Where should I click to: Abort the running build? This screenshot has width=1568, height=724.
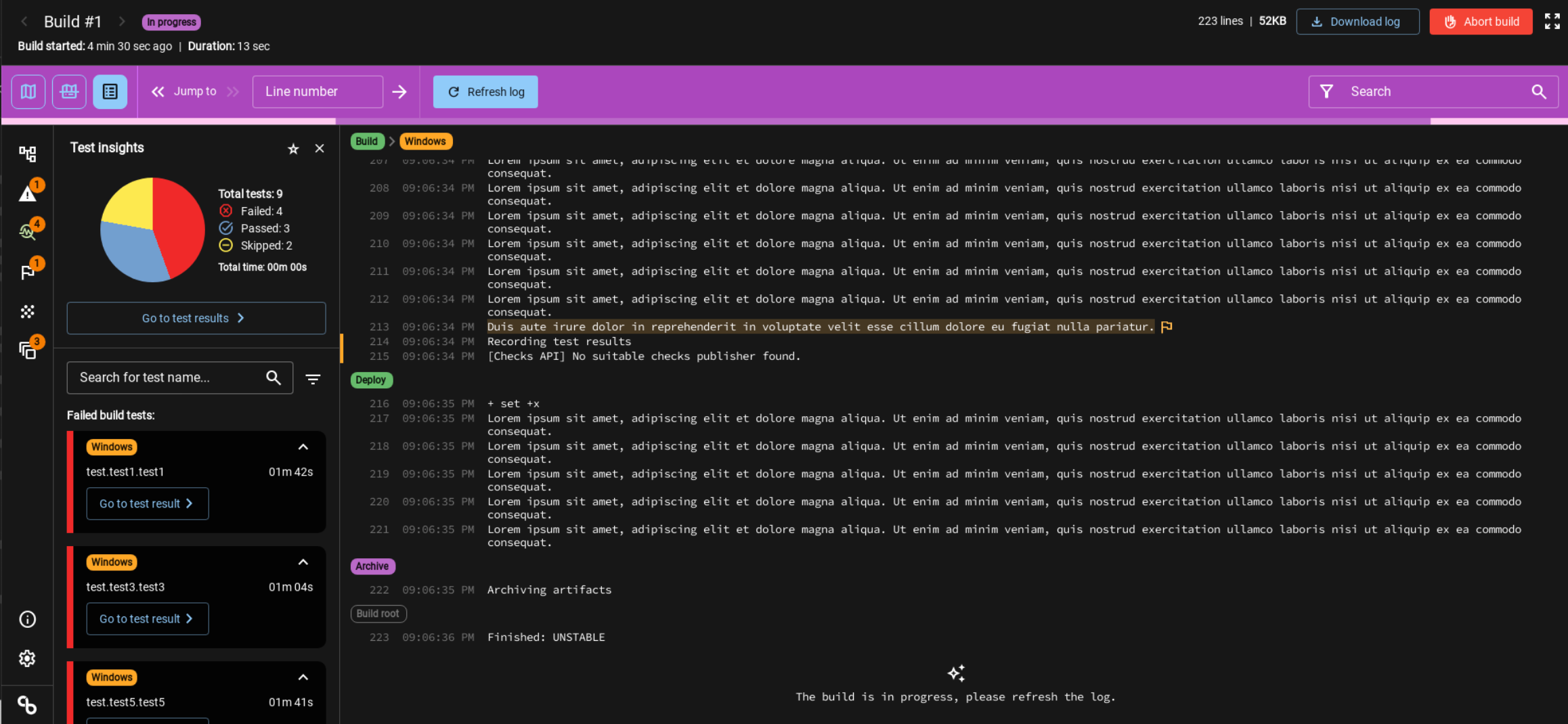coord(1481,22)
